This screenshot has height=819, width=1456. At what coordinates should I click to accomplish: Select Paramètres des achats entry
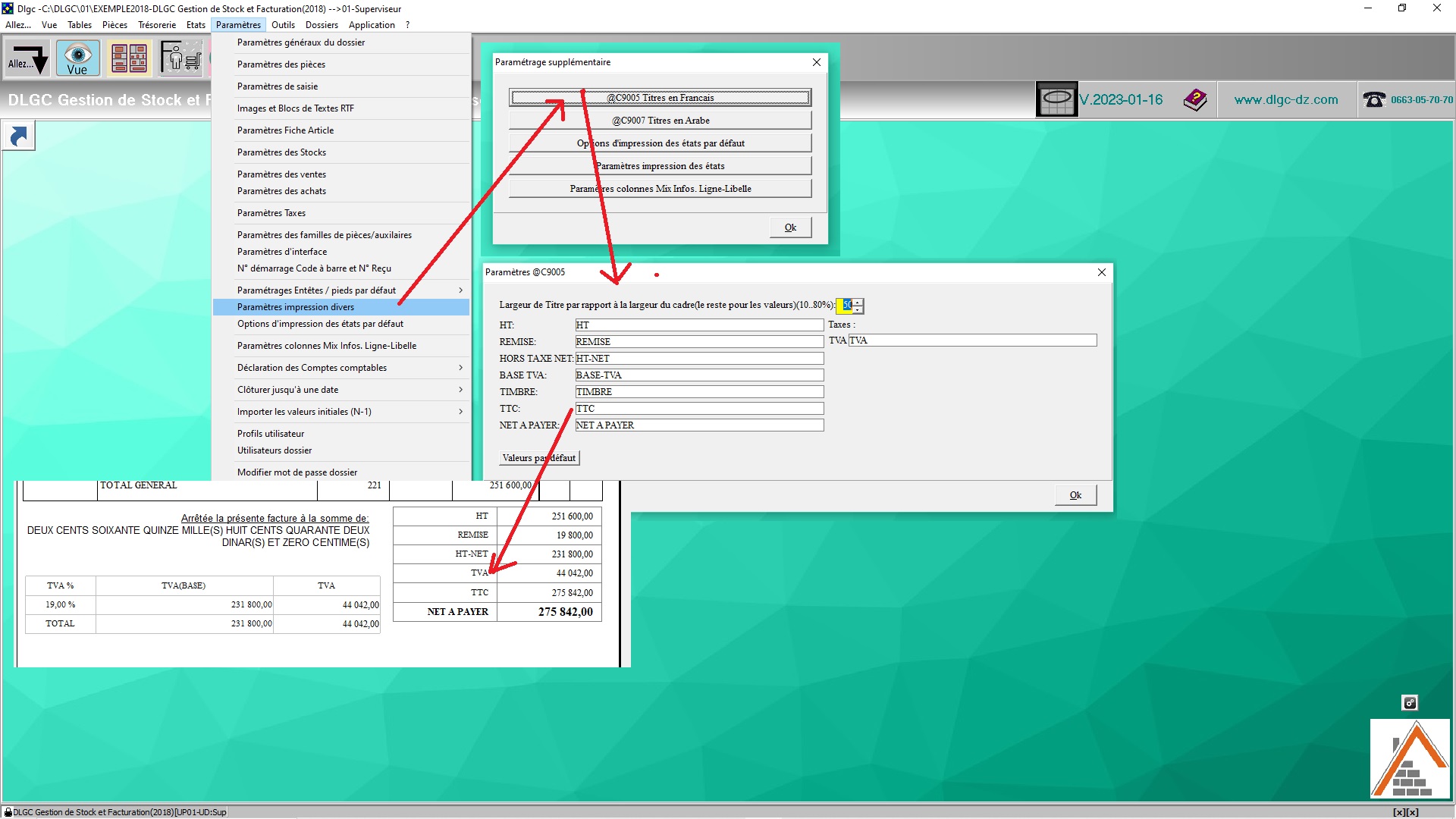[341, 191]
